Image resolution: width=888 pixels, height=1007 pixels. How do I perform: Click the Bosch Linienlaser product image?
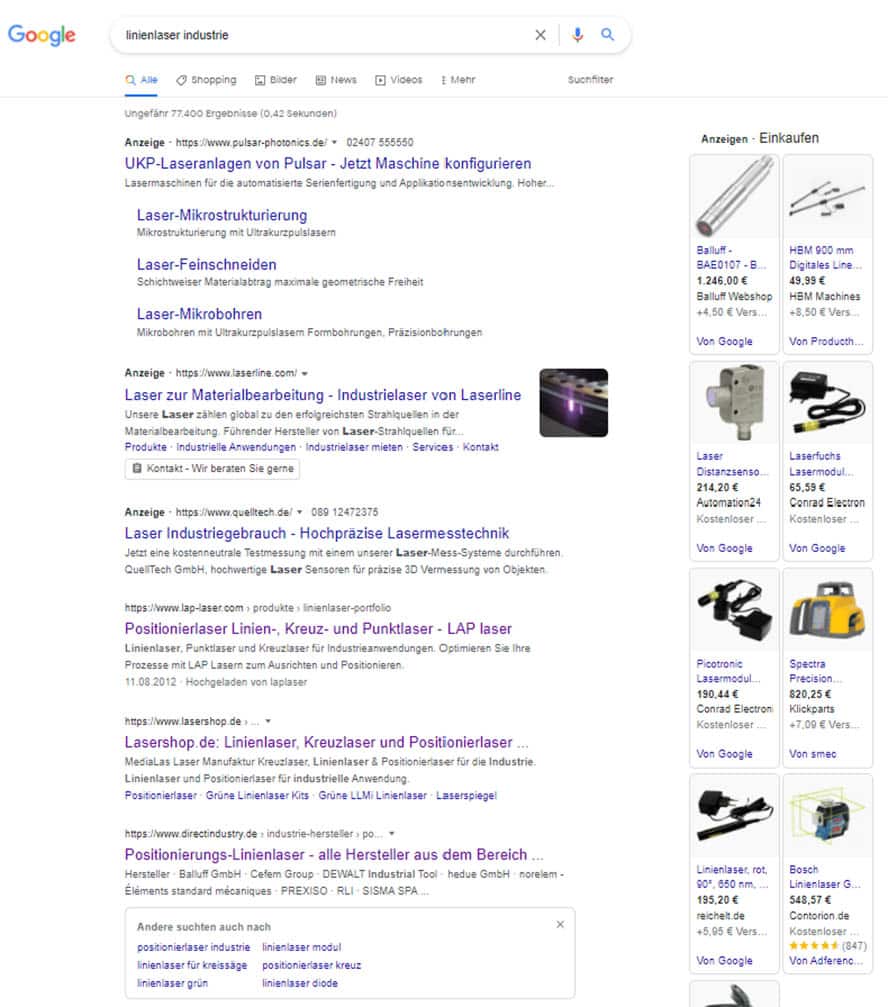click(x=828, y=816)
